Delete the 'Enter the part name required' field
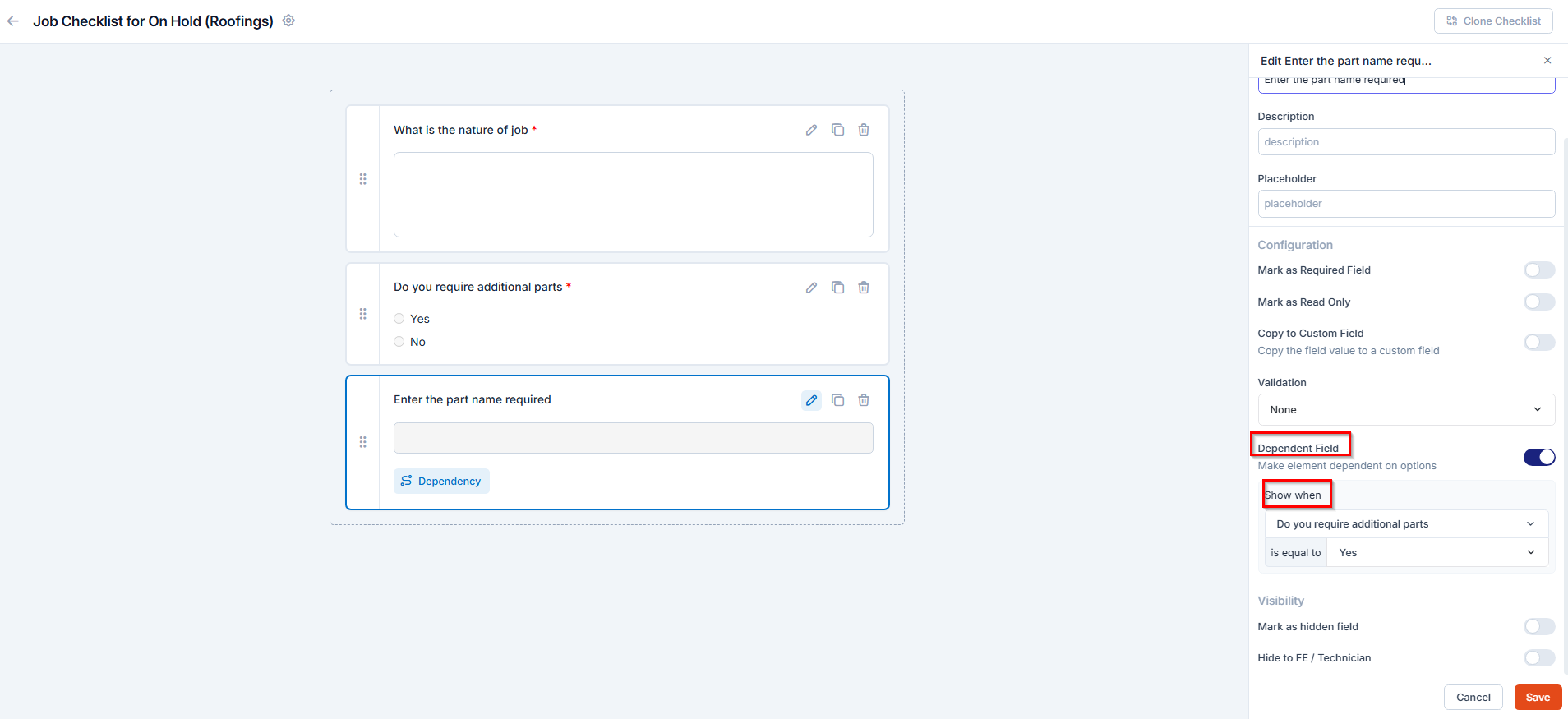This screenshot has width=1568, height=719. [864, 400]
